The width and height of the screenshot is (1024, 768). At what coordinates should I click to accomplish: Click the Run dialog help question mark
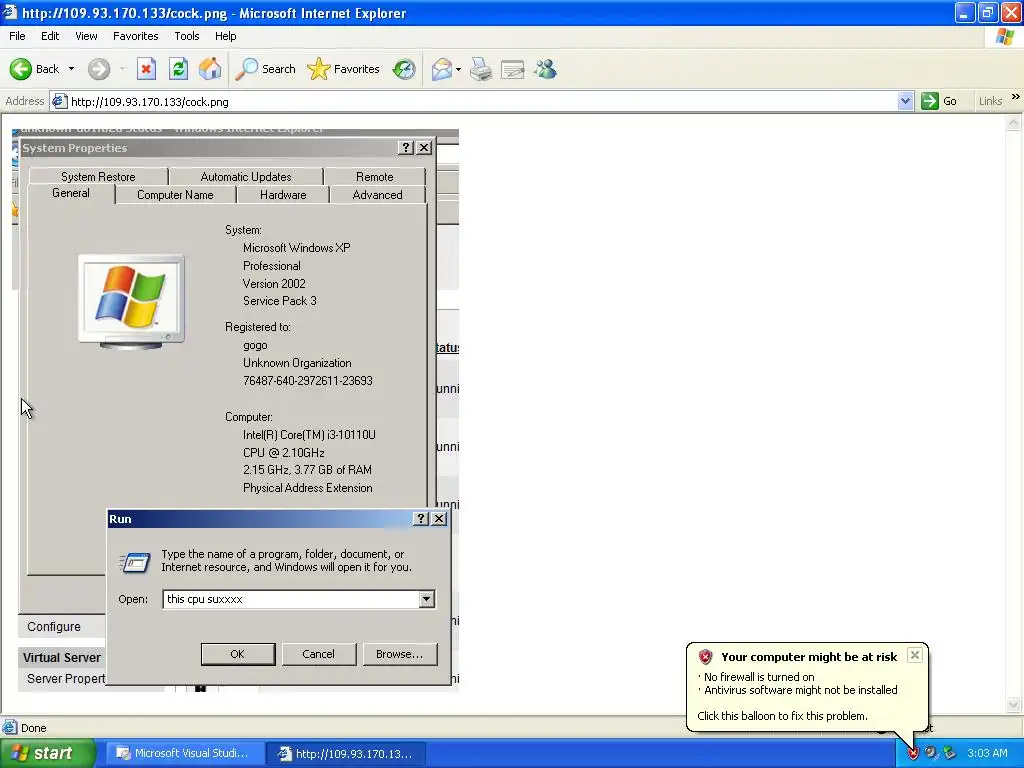pyautogui.click(x=421, y=519)
